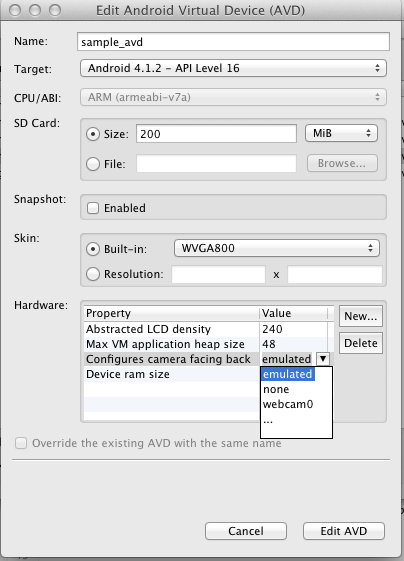Click the Resolution width field
Screen dimensions: 404x561
coord(218,274)
